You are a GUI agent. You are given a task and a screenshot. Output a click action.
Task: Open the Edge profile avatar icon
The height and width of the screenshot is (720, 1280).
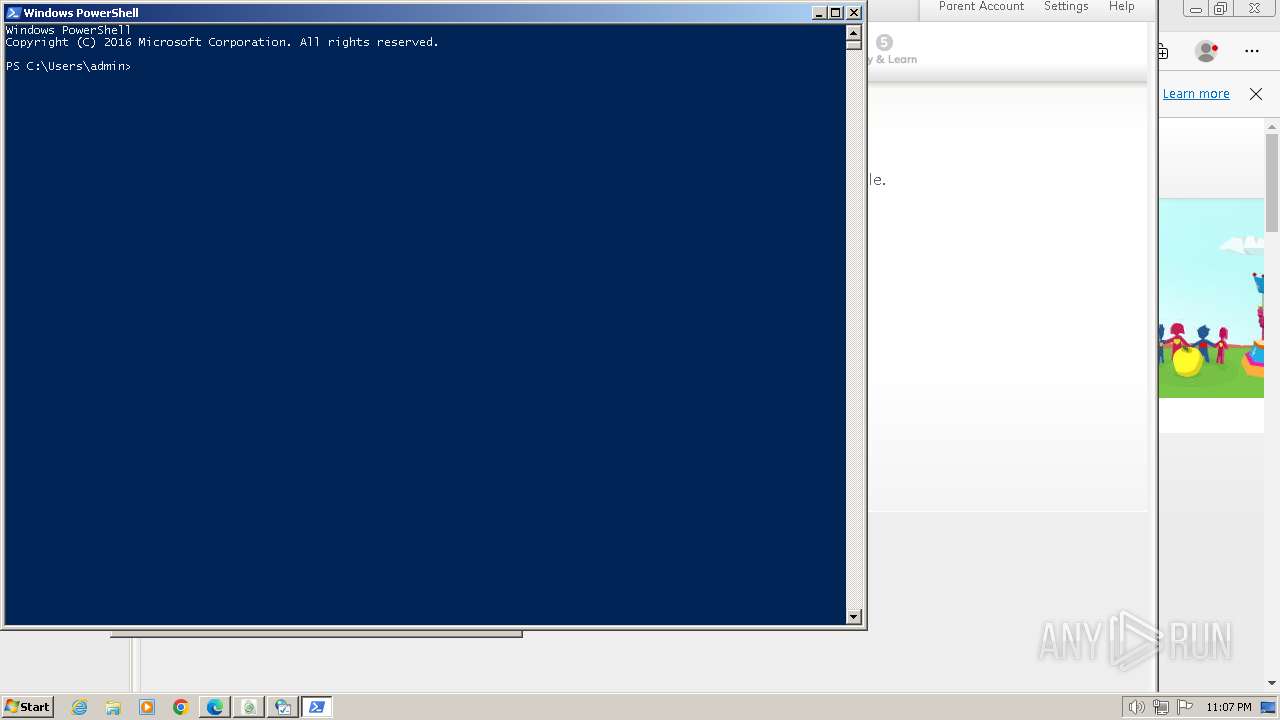(1207, 51)
